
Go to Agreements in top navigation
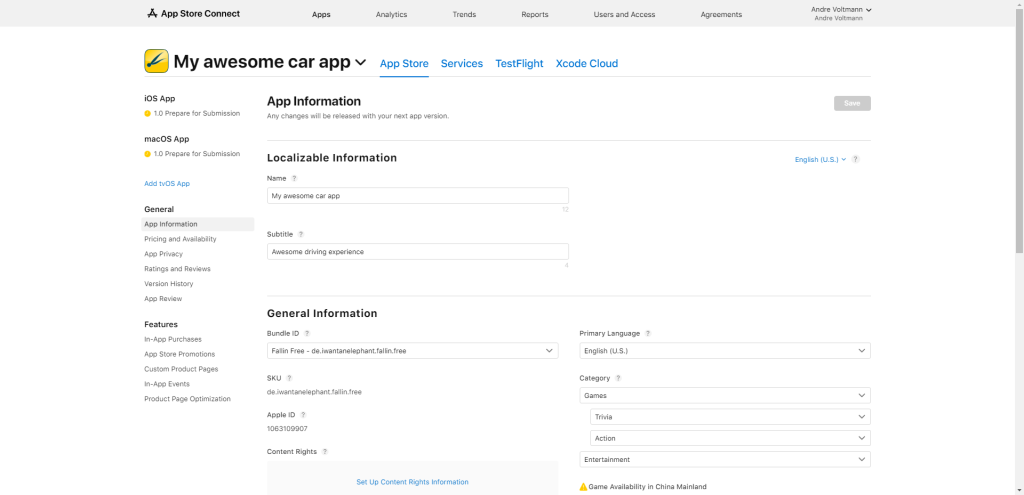721,14
